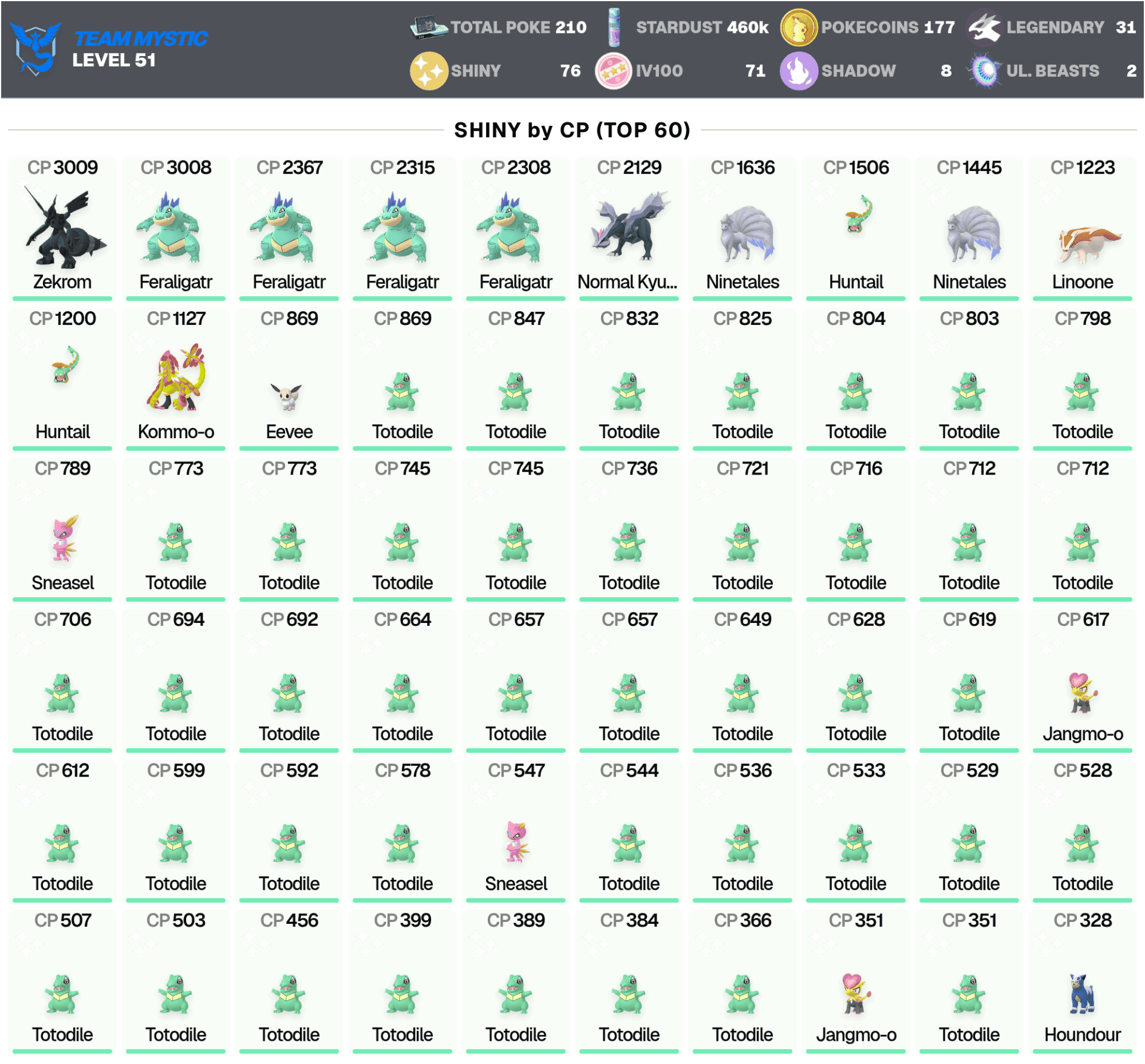Click the Total Poke storage icon
The image size is (1145, 1064).
428,27
